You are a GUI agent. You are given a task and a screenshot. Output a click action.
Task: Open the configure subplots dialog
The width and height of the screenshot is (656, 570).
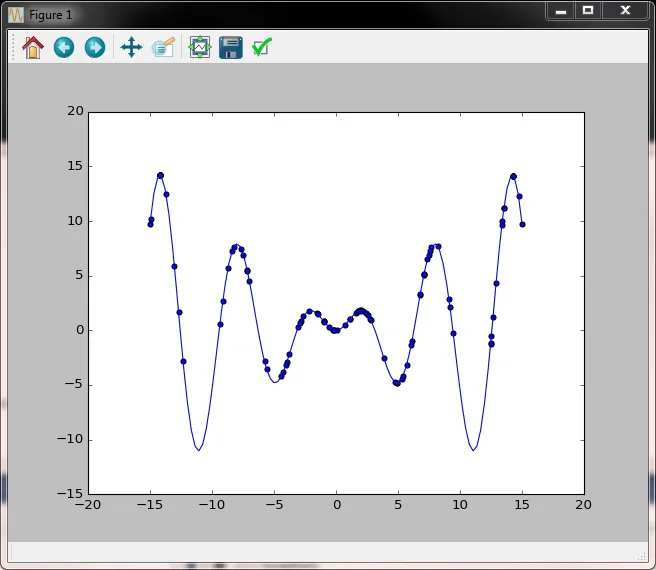200,47
